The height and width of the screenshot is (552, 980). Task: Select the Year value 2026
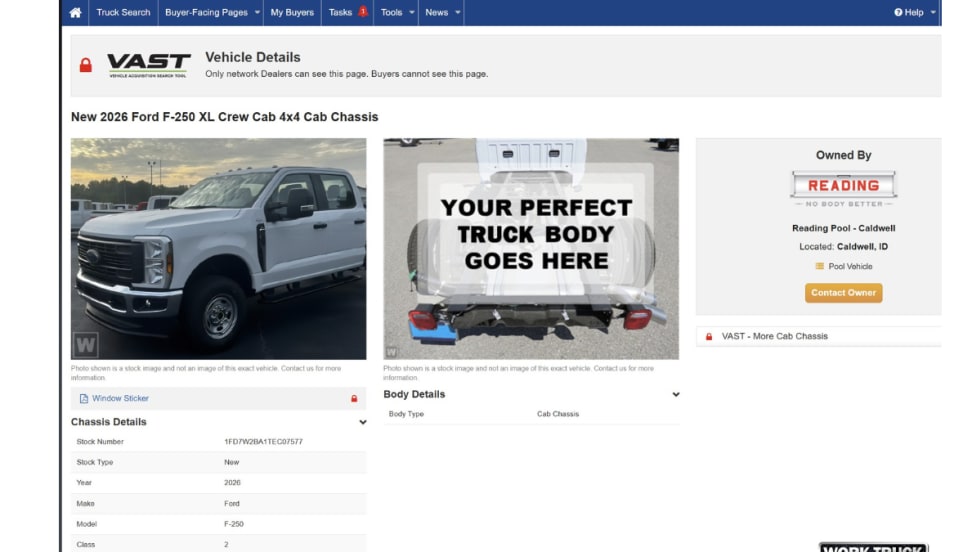[232, 483]
